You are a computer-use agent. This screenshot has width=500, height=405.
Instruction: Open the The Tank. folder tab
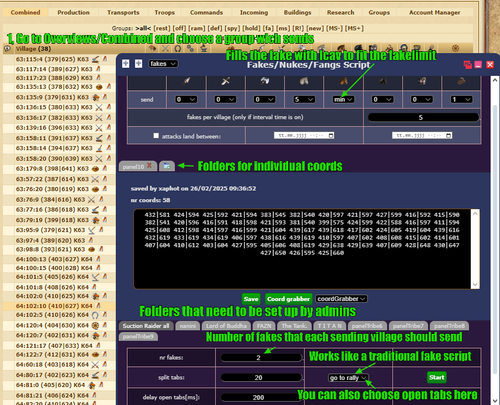point(295,326)
